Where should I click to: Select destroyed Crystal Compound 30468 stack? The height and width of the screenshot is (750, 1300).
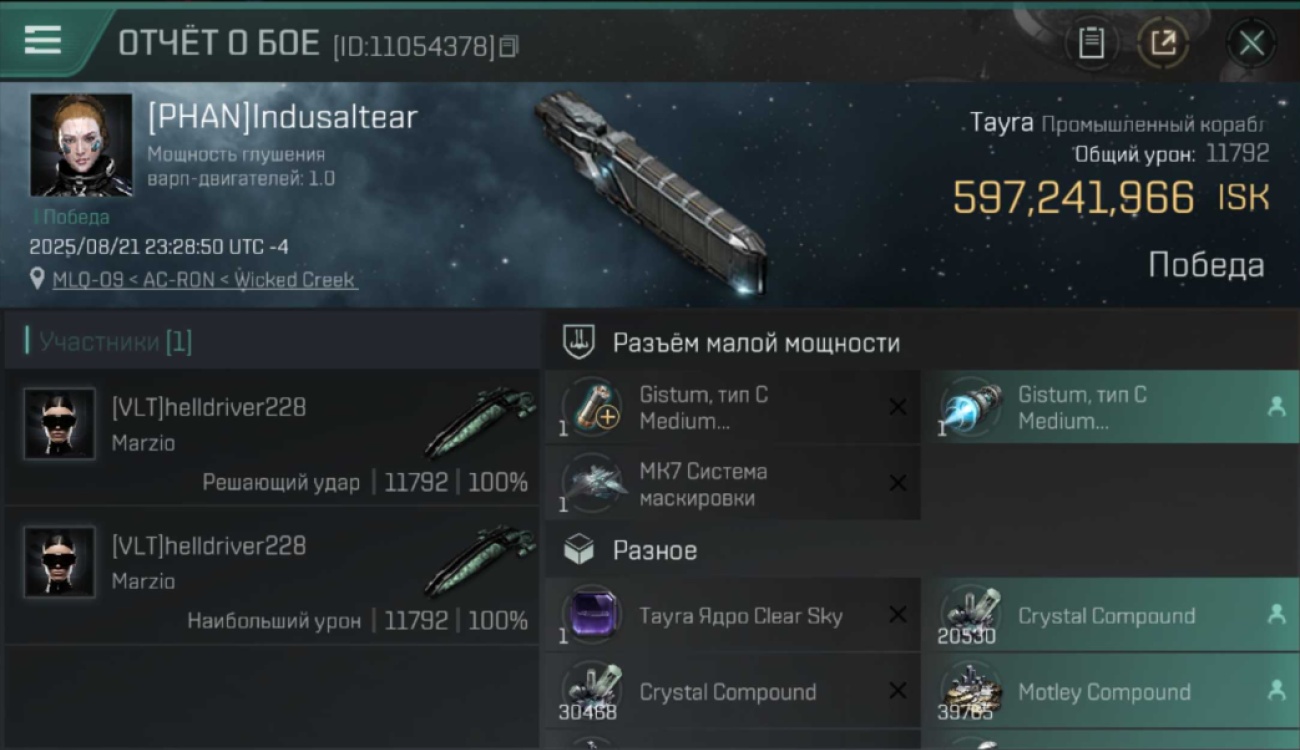(733, 692)
